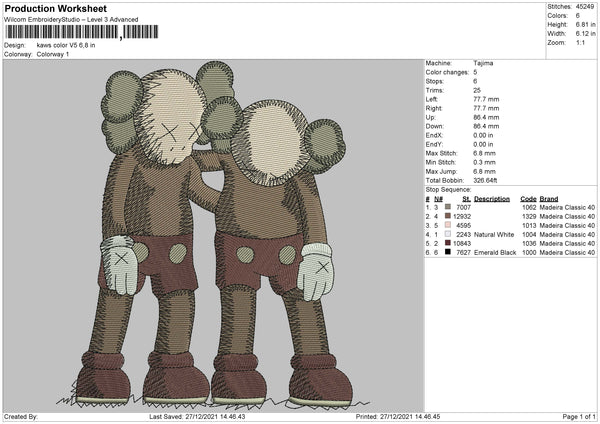
Task: Select thread code 1013
Action: coord(529,226)
